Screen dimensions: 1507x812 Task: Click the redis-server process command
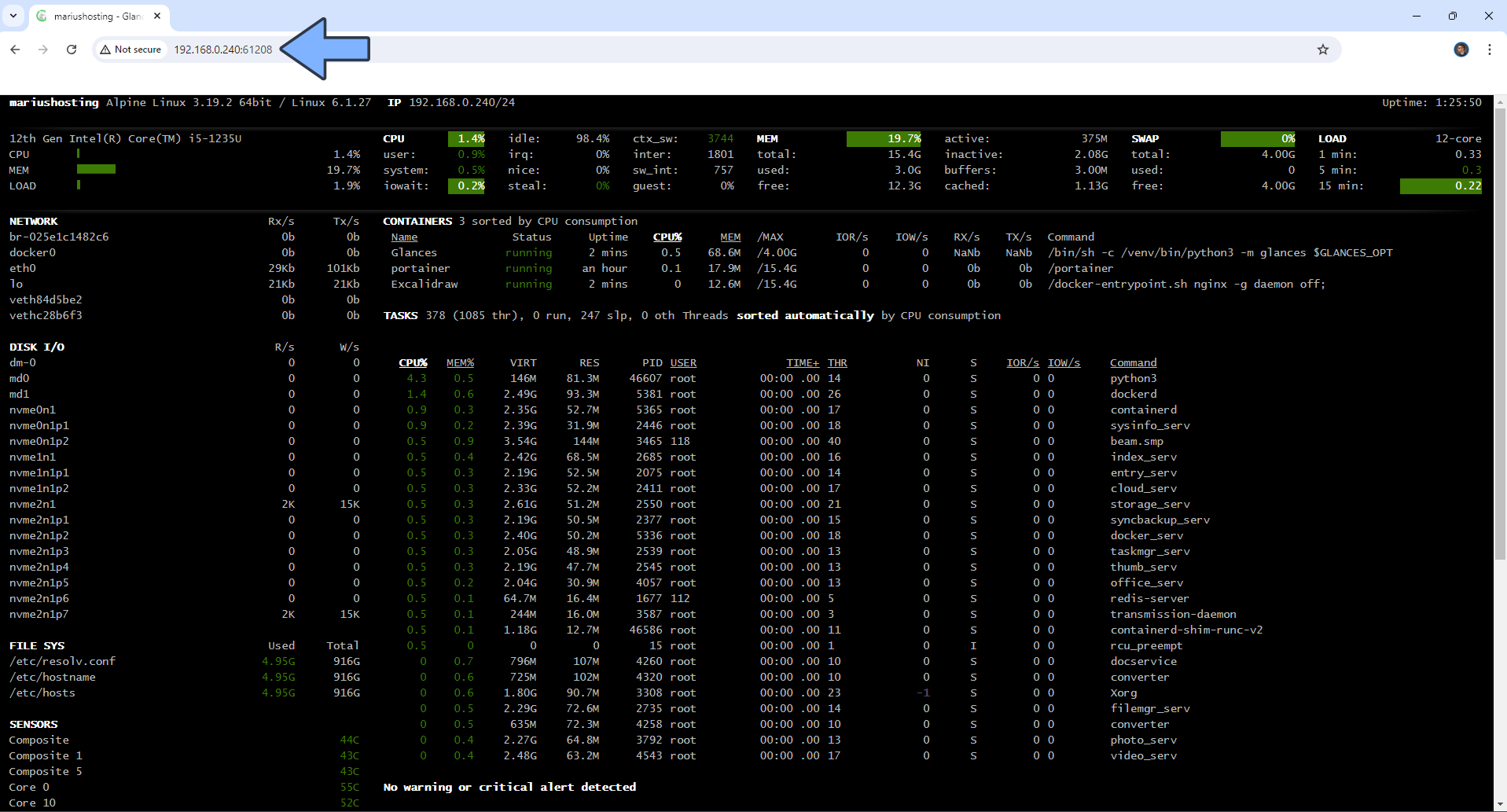coord(1149,599)
